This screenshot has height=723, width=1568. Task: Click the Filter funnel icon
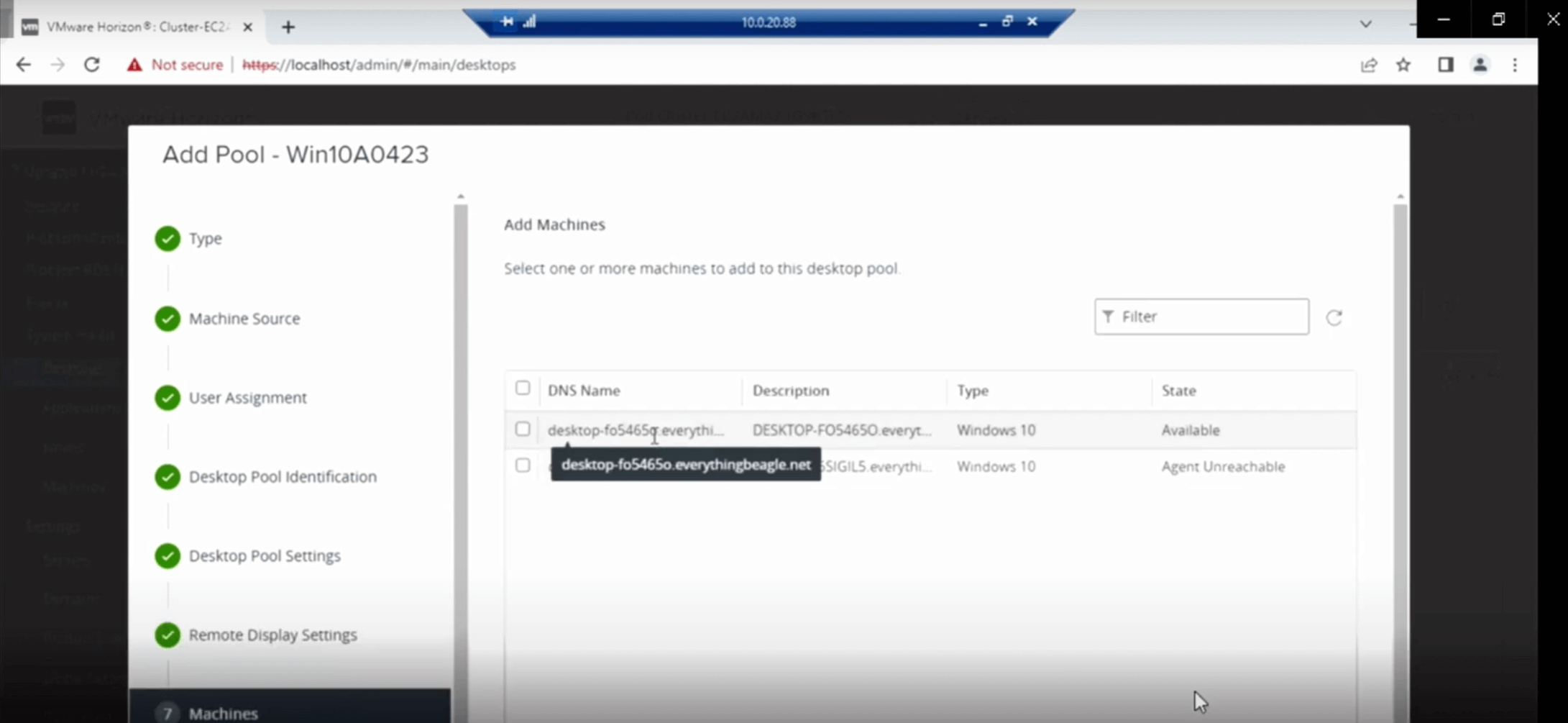coord(1108,317)
